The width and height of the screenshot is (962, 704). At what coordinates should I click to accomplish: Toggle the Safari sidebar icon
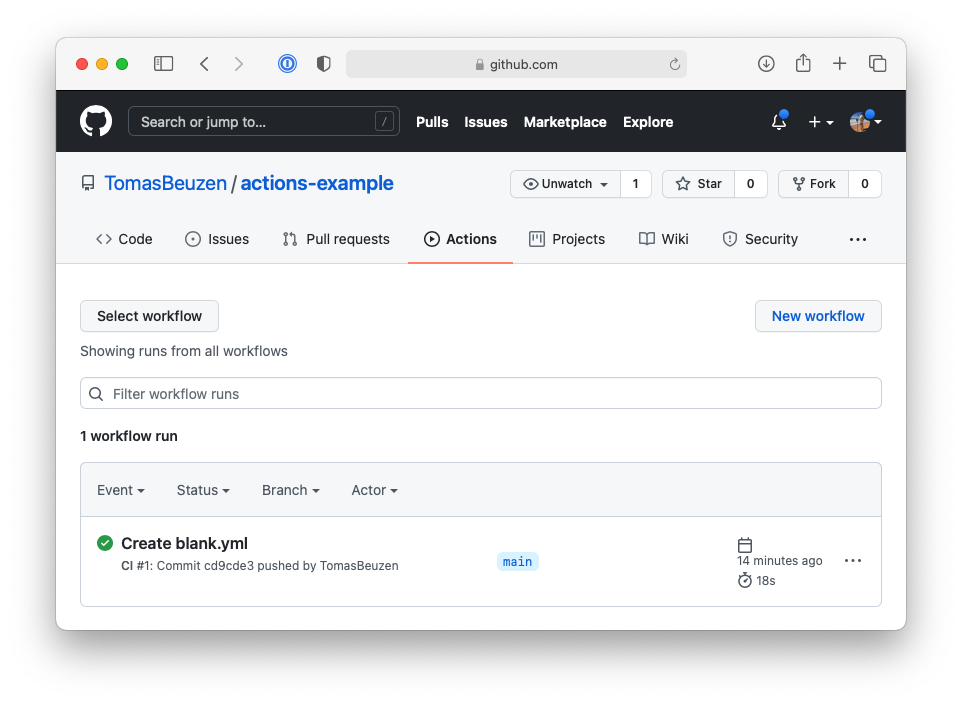click(x=163, y=64)
